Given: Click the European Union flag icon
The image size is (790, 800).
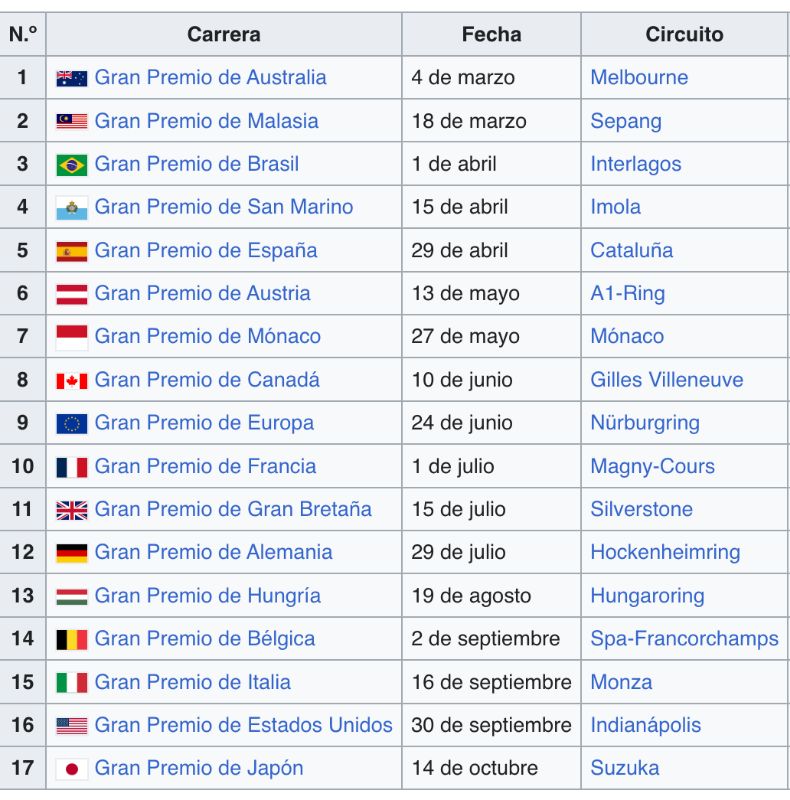Looking at the screenshot, I should tap(71, 424).
